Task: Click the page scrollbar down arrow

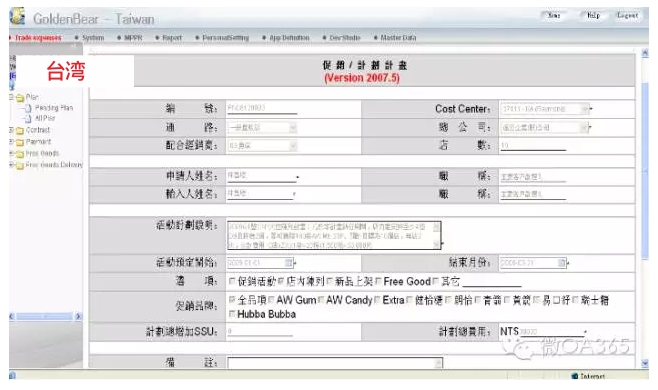Action: point(645,364)
